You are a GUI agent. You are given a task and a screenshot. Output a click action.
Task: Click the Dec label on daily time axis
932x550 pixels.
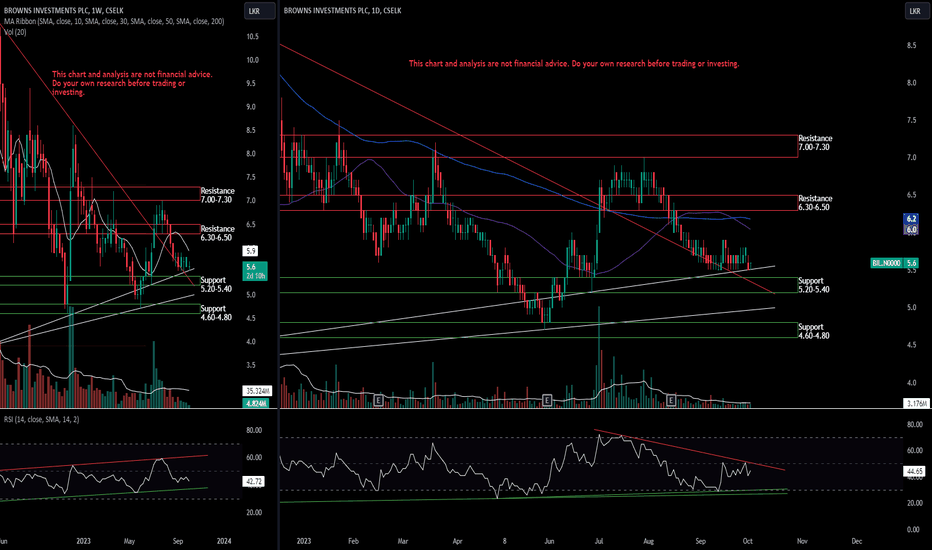pos(857,541)
